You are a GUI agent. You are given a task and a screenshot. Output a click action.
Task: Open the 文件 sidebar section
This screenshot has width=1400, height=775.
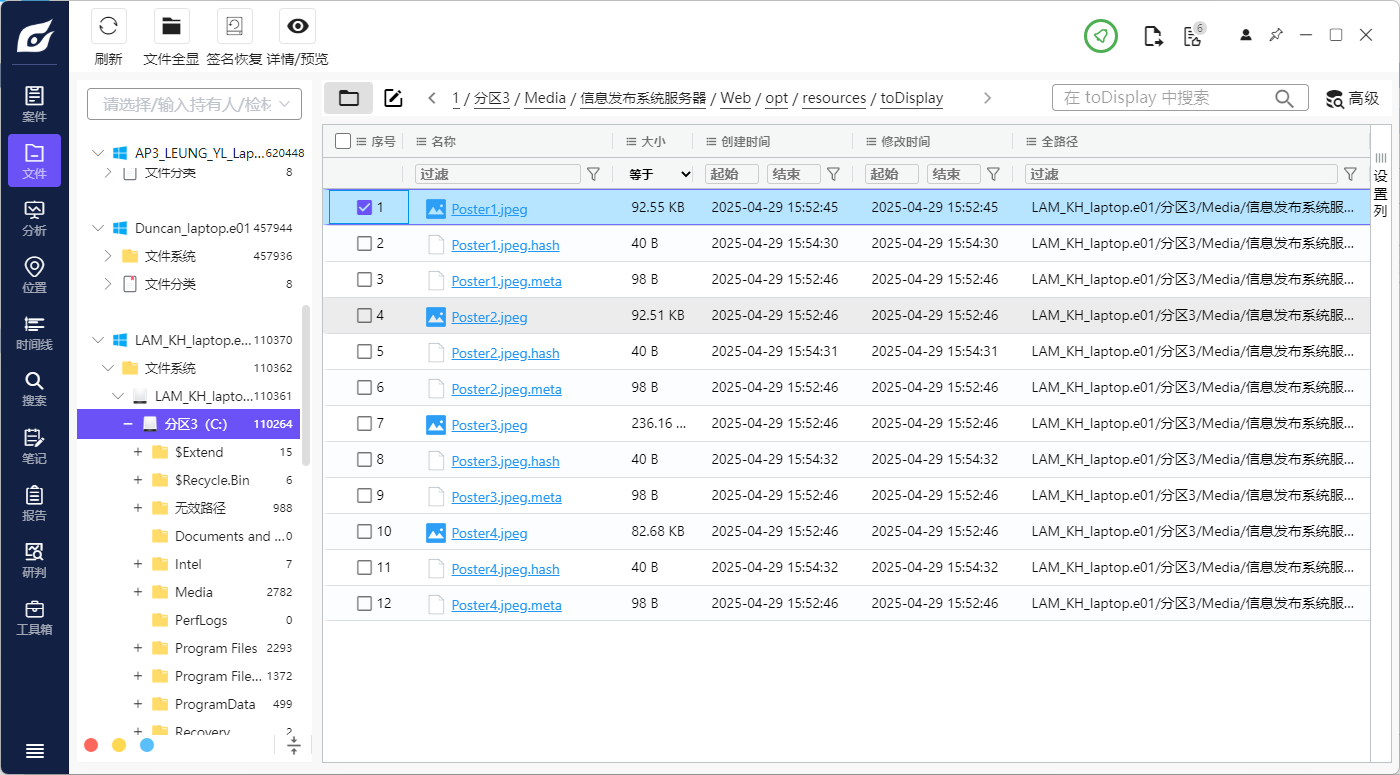coord(34,161)
